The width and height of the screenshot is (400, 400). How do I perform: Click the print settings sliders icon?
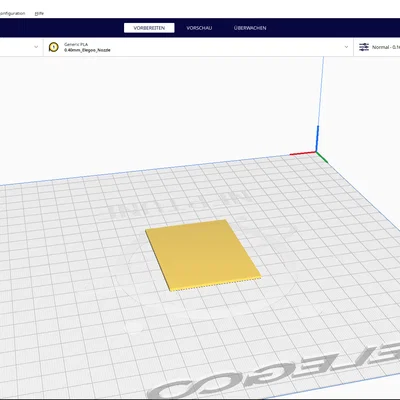pyautogui.click(x=364, y=47)
